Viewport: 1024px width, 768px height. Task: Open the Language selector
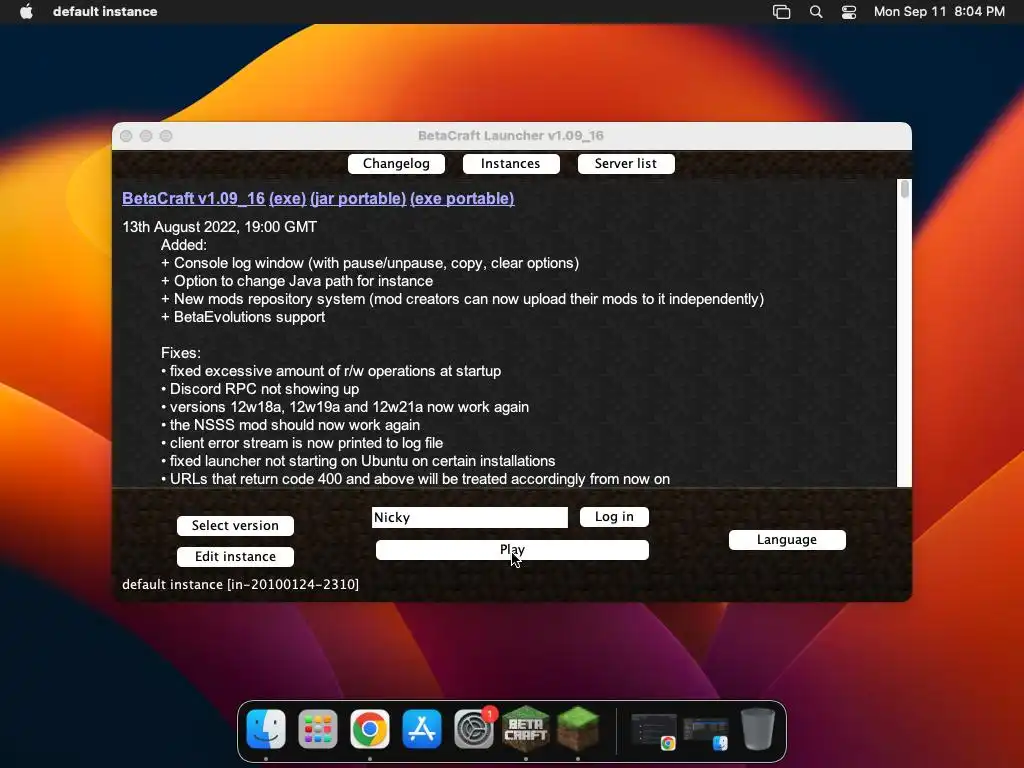coord(787,539)
